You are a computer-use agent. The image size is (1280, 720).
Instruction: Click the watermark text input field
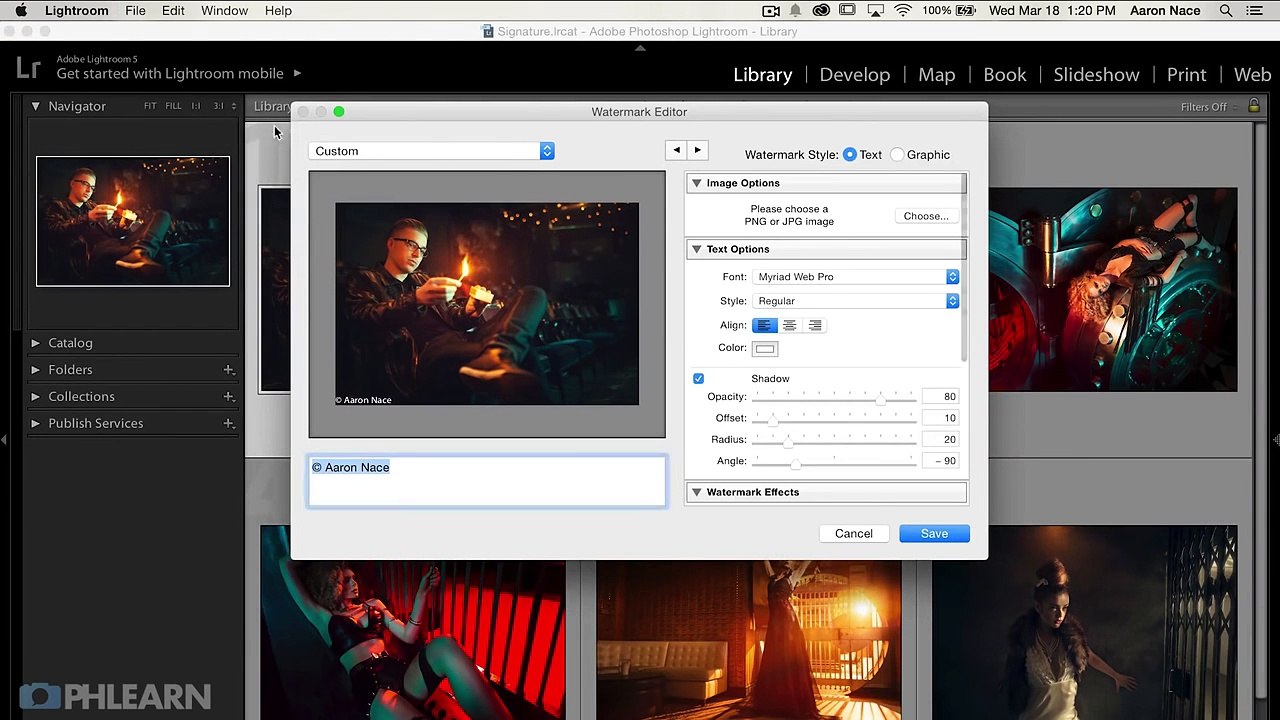pyautogui.click(x=487, y=481)
